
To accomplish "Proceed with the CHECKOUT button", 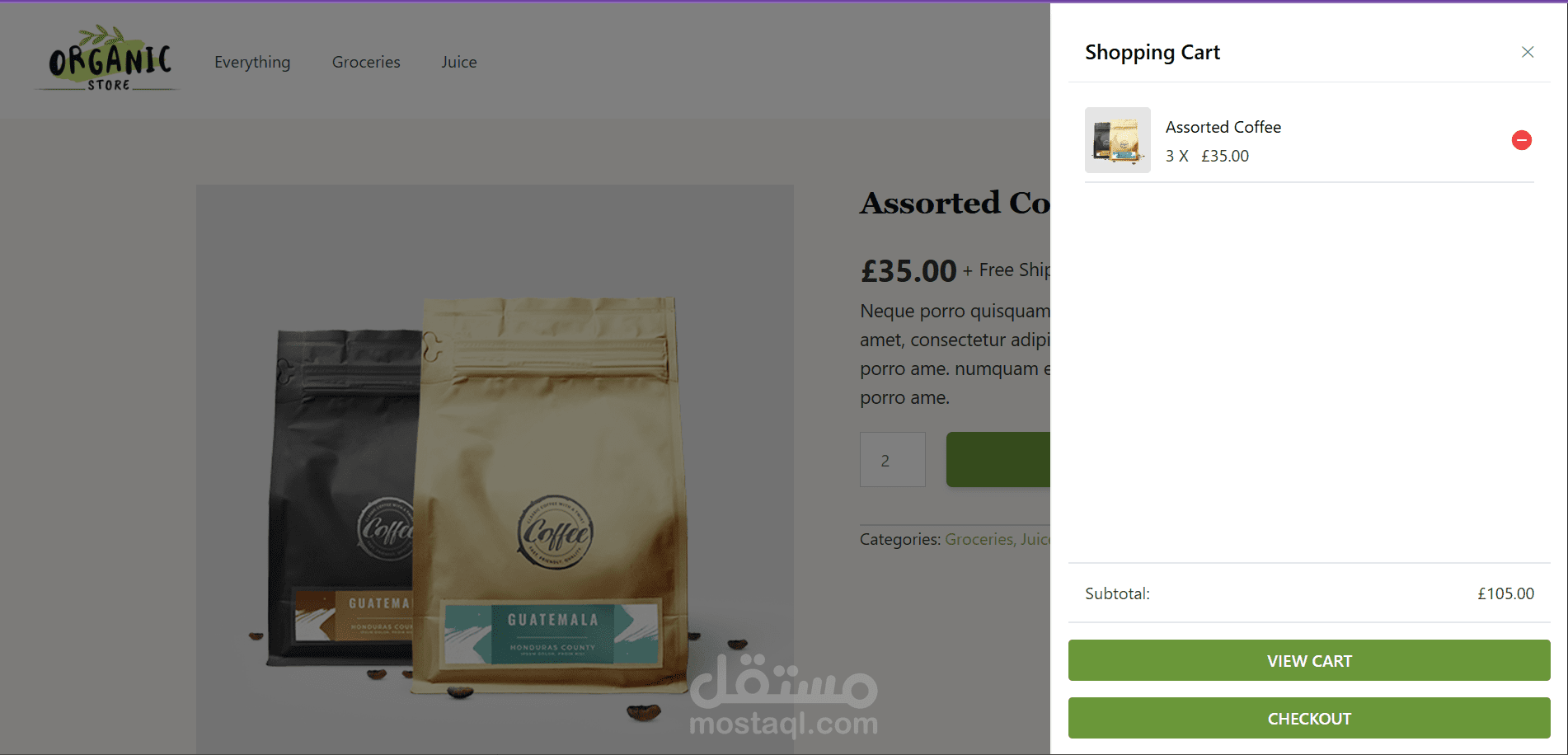I will [1309, 718].
